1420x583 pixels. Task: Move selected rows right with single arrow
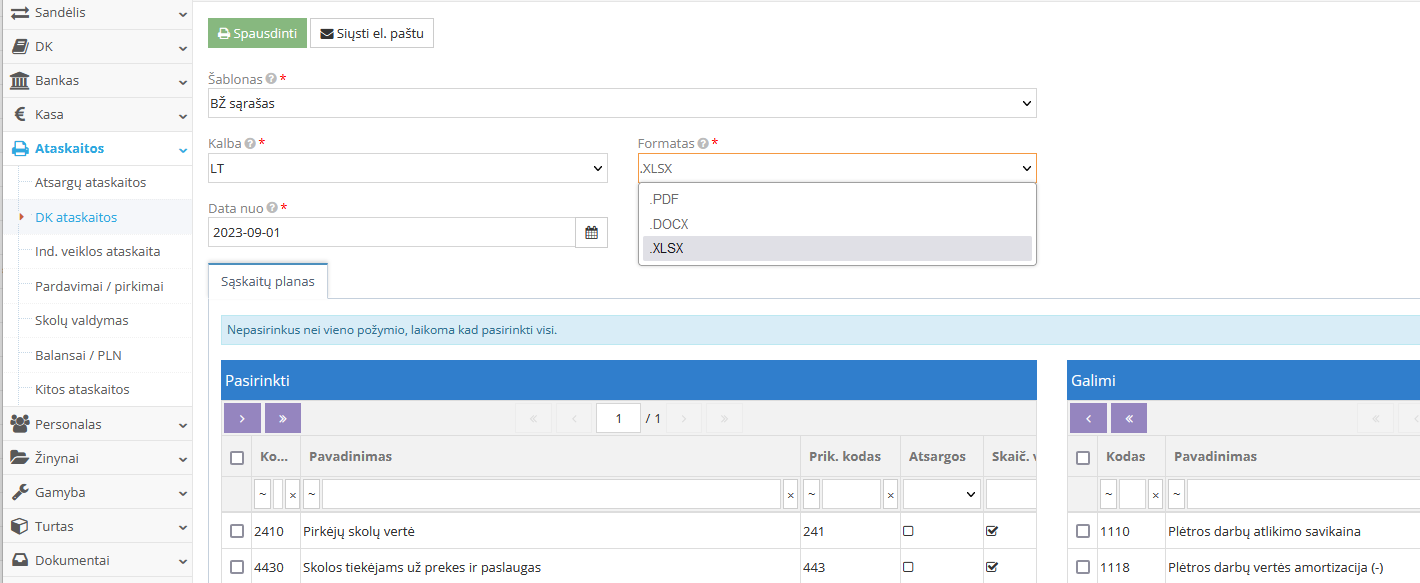coord(242,418)
